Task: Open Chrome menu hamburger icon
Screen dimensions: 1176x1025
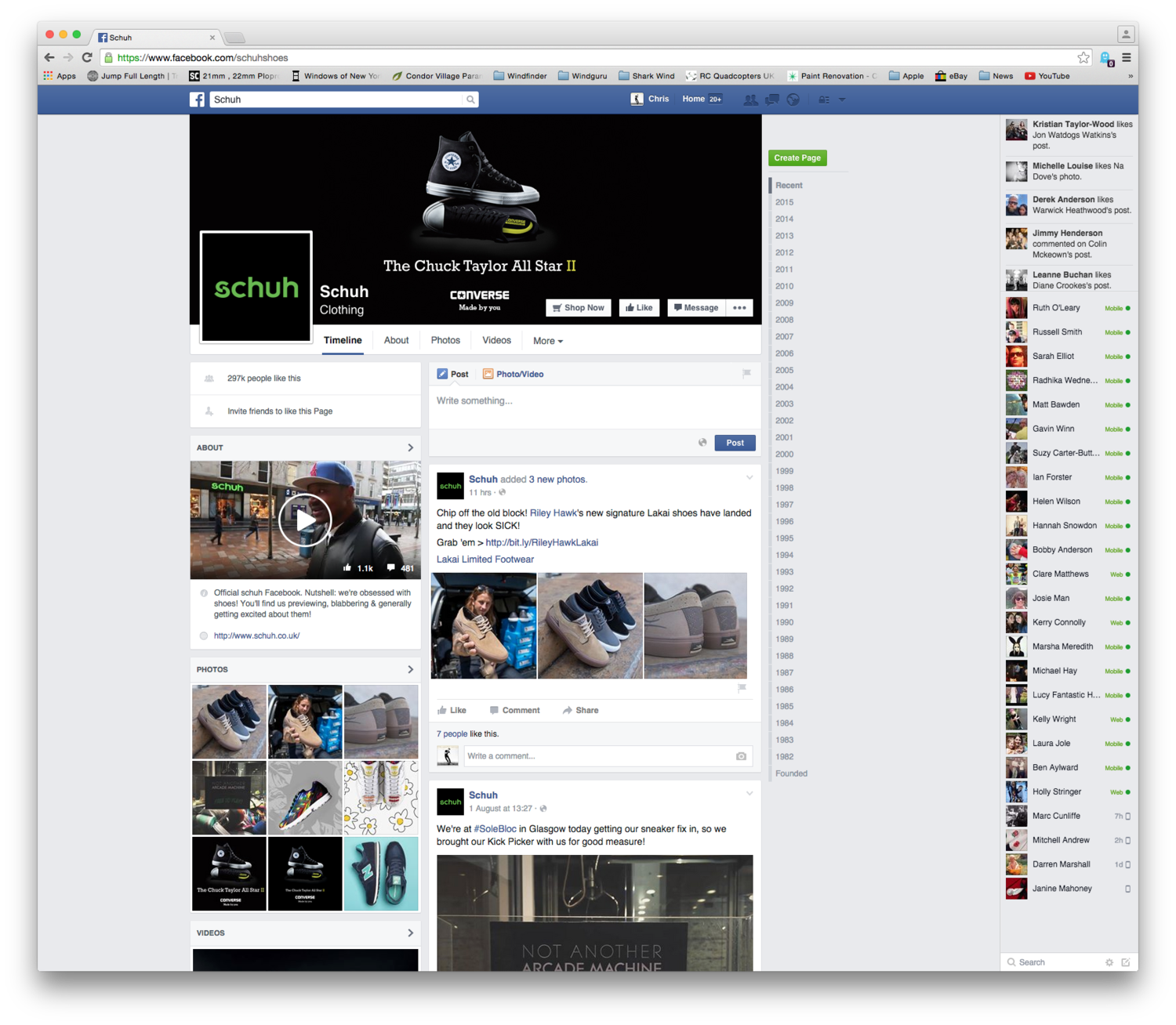Action: click(x=1127, y=57)
